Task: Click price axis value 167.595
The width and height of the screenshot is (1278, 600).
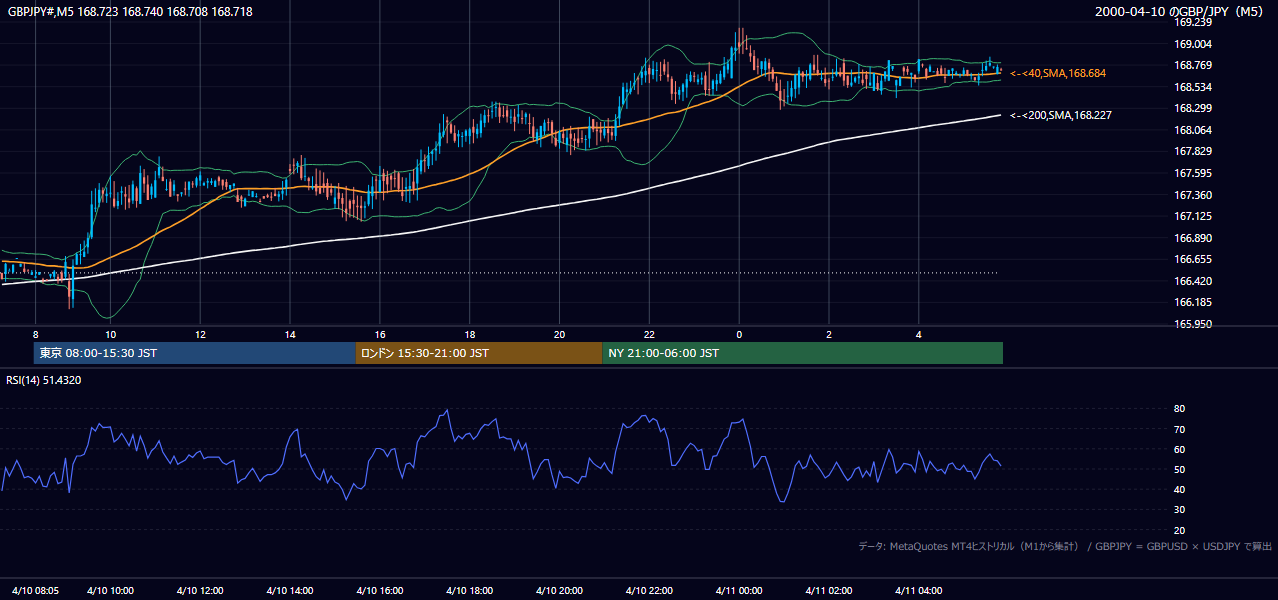Action: (x=1192, y=173)
